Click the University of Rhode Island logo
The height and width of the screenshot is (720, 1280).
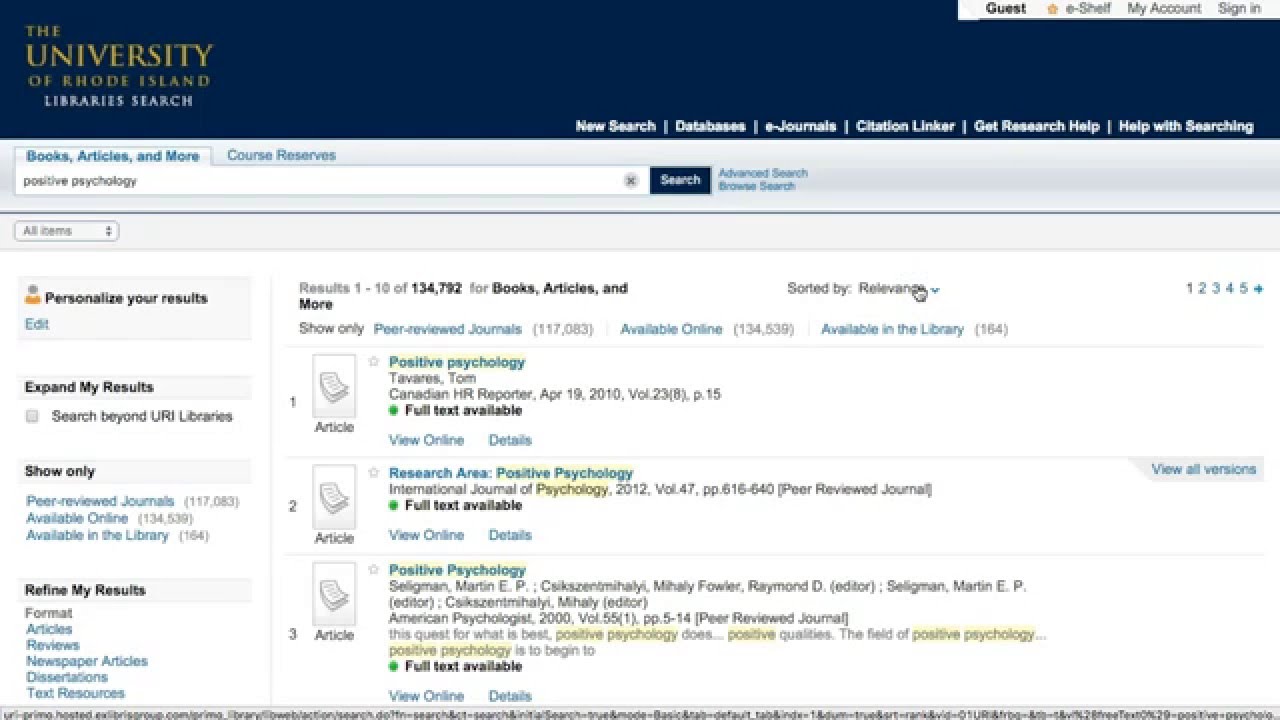coord(119,66)
